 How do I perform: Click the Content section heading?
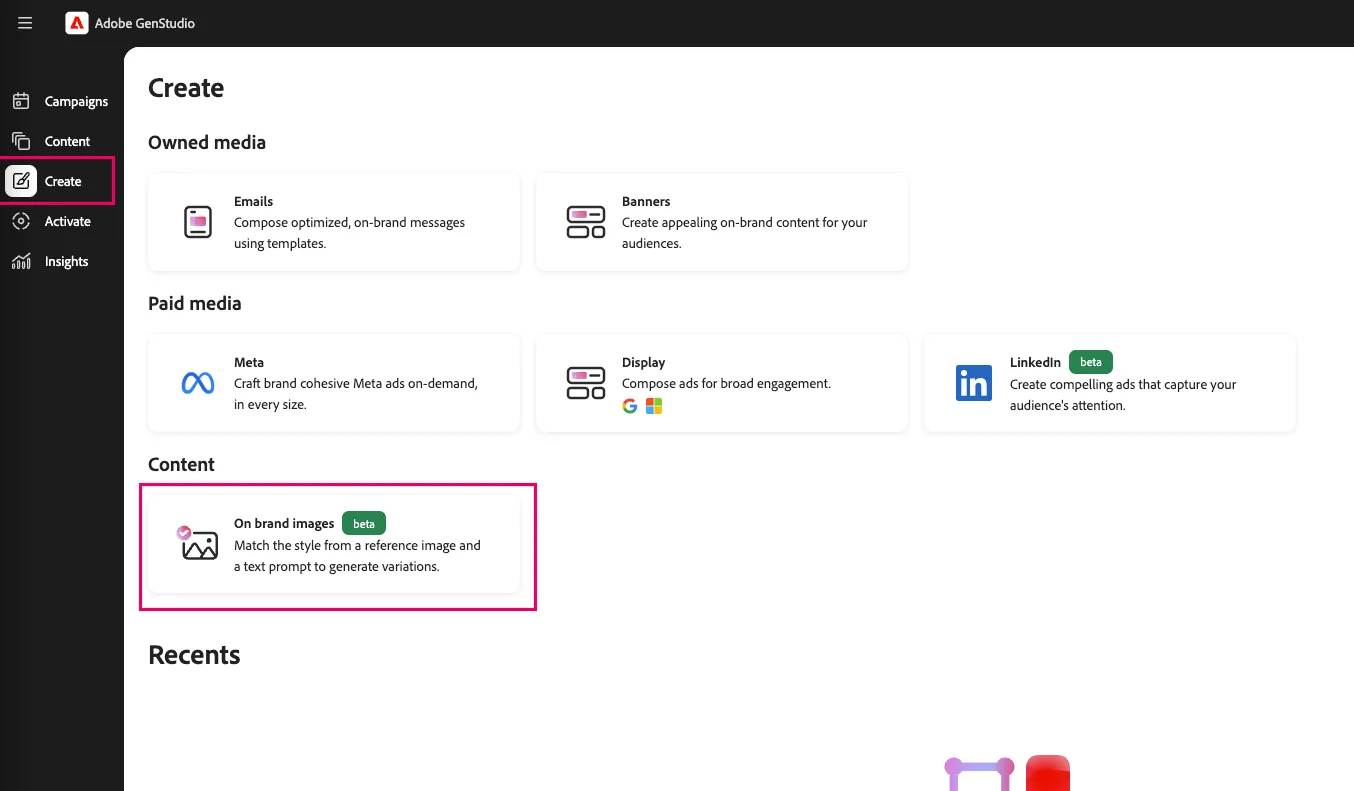[x=182, y=464]
